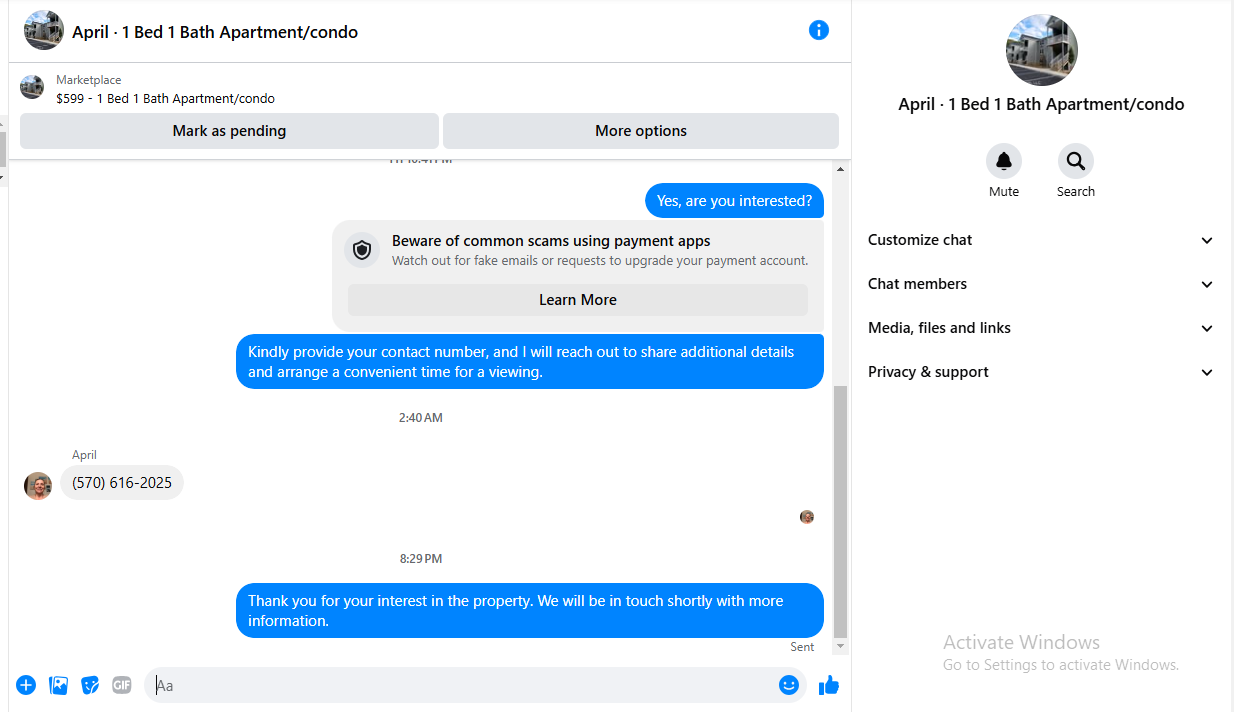Expand the Chat members section
This screenshot has height=712, width=1234.
click(x=1040, y=284)
